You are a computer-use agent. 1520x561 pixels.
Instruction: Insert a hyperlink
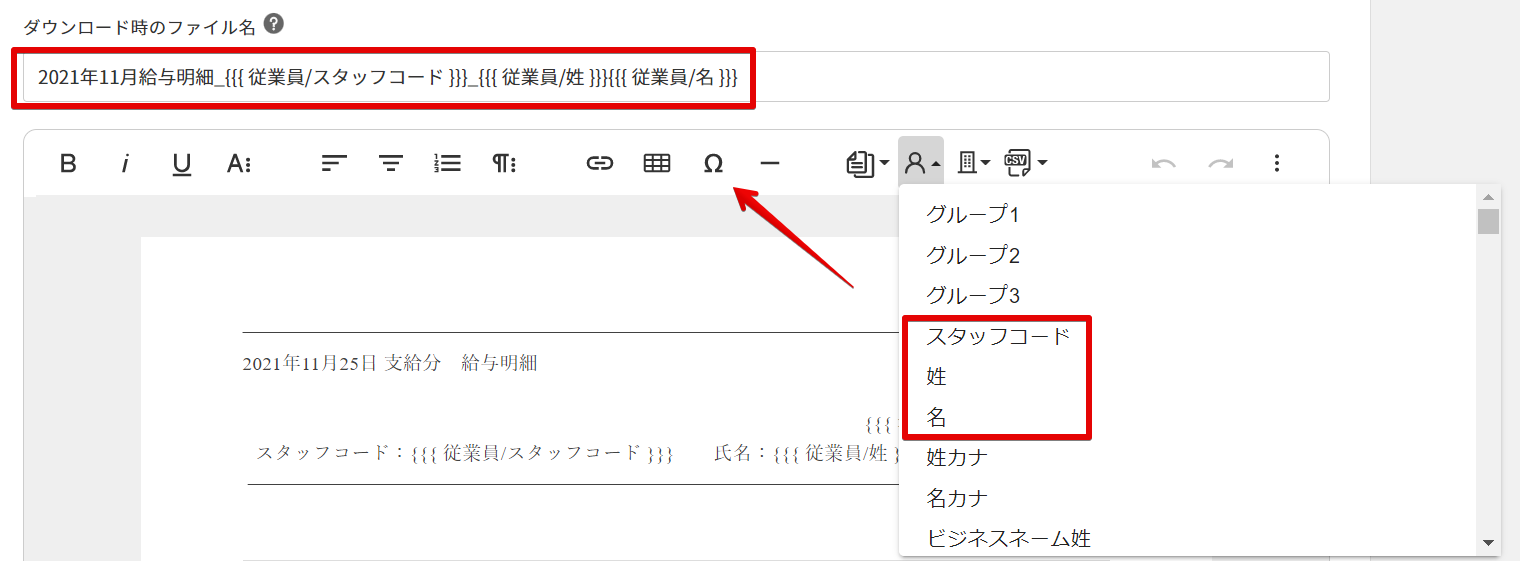point(599,163)
